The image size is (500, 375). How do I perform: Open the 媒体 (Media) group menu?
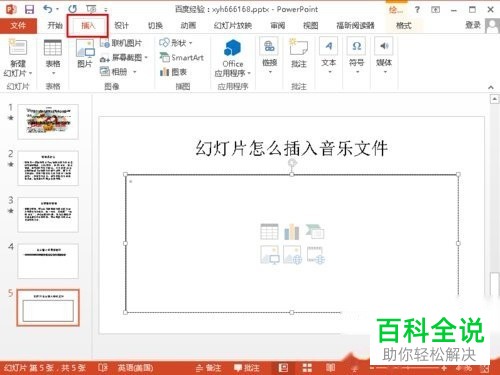[384, 56]
